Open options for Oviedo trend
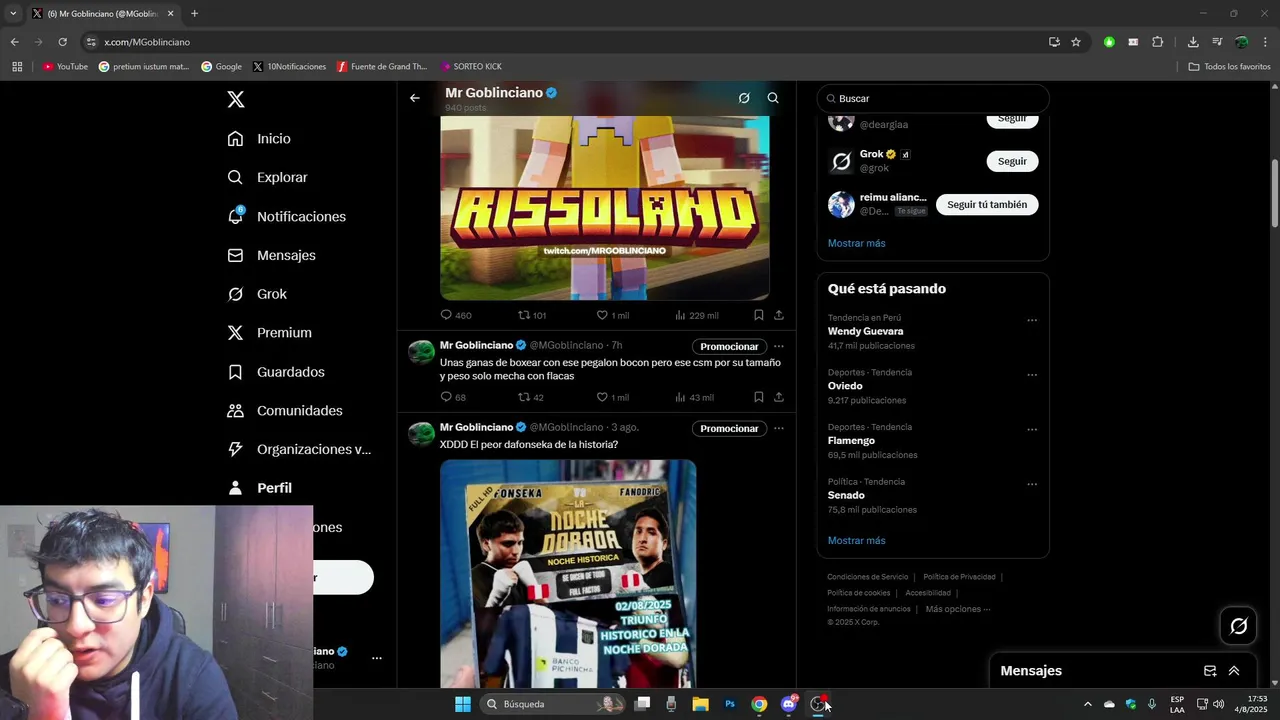Image resolution: width=1280 pixels, height=720 pixels. (x=1032, y=376)
